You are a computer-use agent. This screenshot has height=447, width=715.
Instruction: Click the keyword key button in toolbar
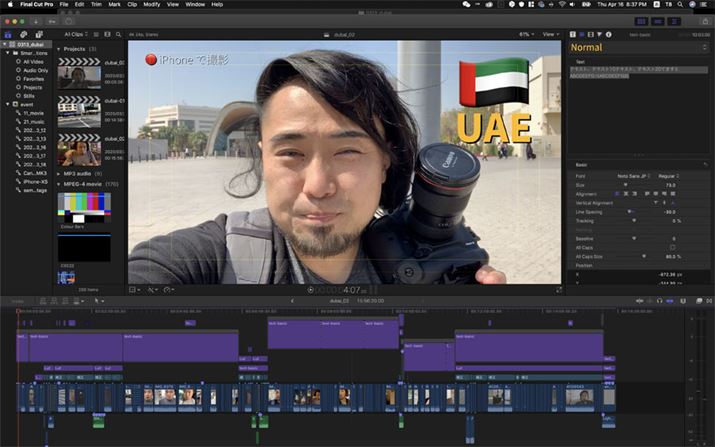tap(52, 21)
